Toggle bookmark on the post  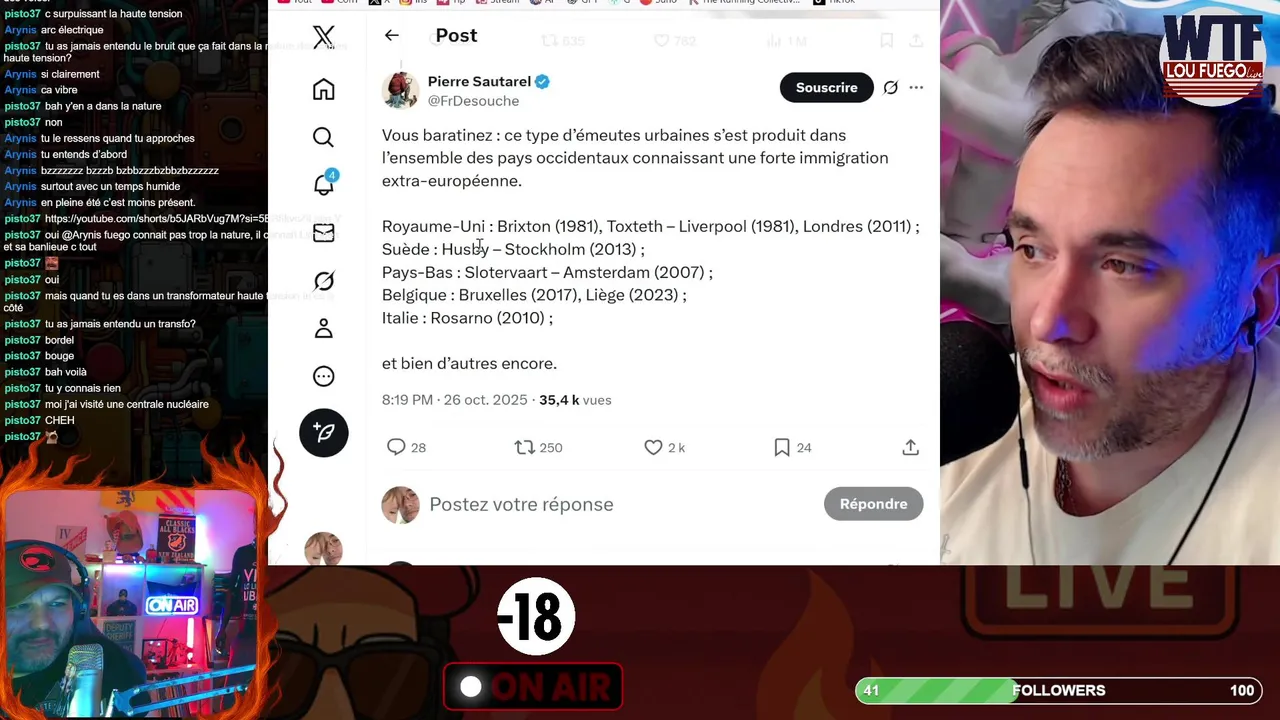(782, 448)
